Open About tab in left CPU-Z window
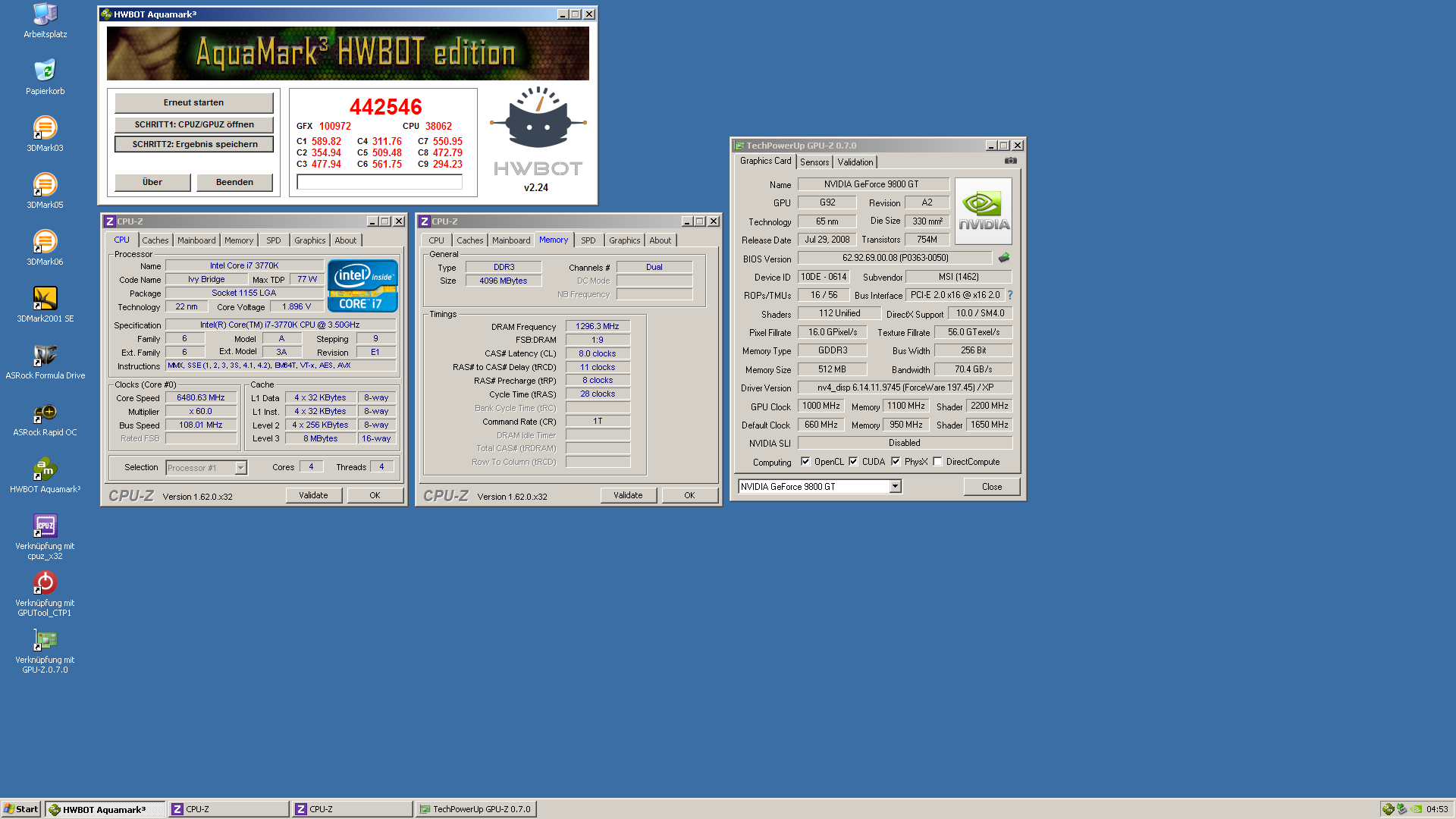 (346, 240)
